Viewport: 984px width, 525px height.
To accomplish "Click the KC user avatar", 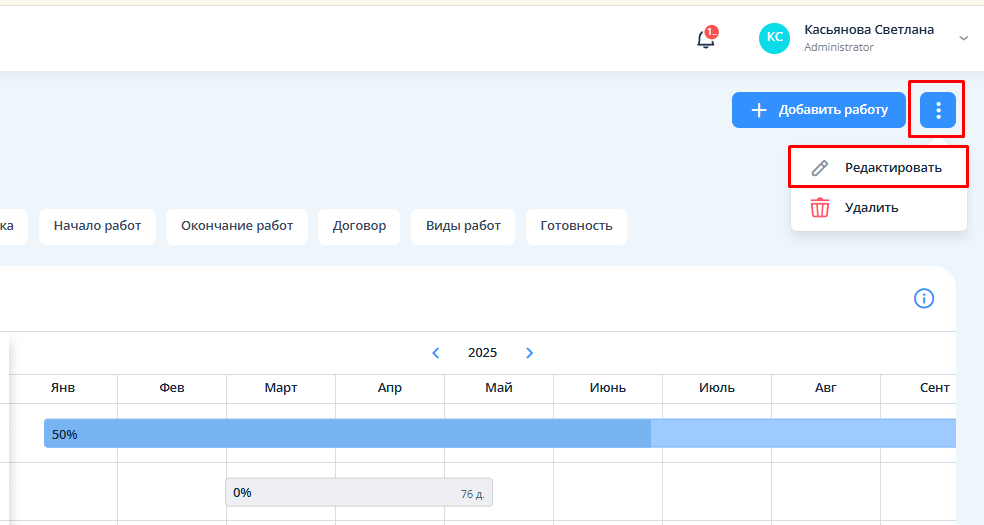I will pyautogui.click(x=774, y=39).
